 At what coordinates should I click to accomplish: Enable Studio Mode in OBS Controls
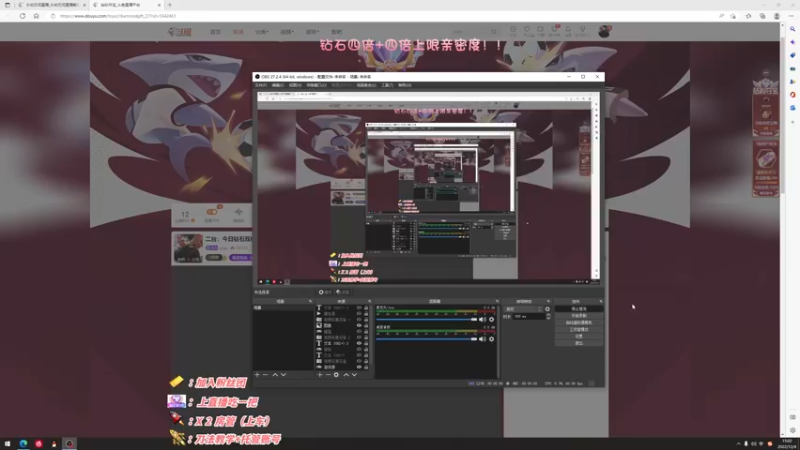coord(579,330)
